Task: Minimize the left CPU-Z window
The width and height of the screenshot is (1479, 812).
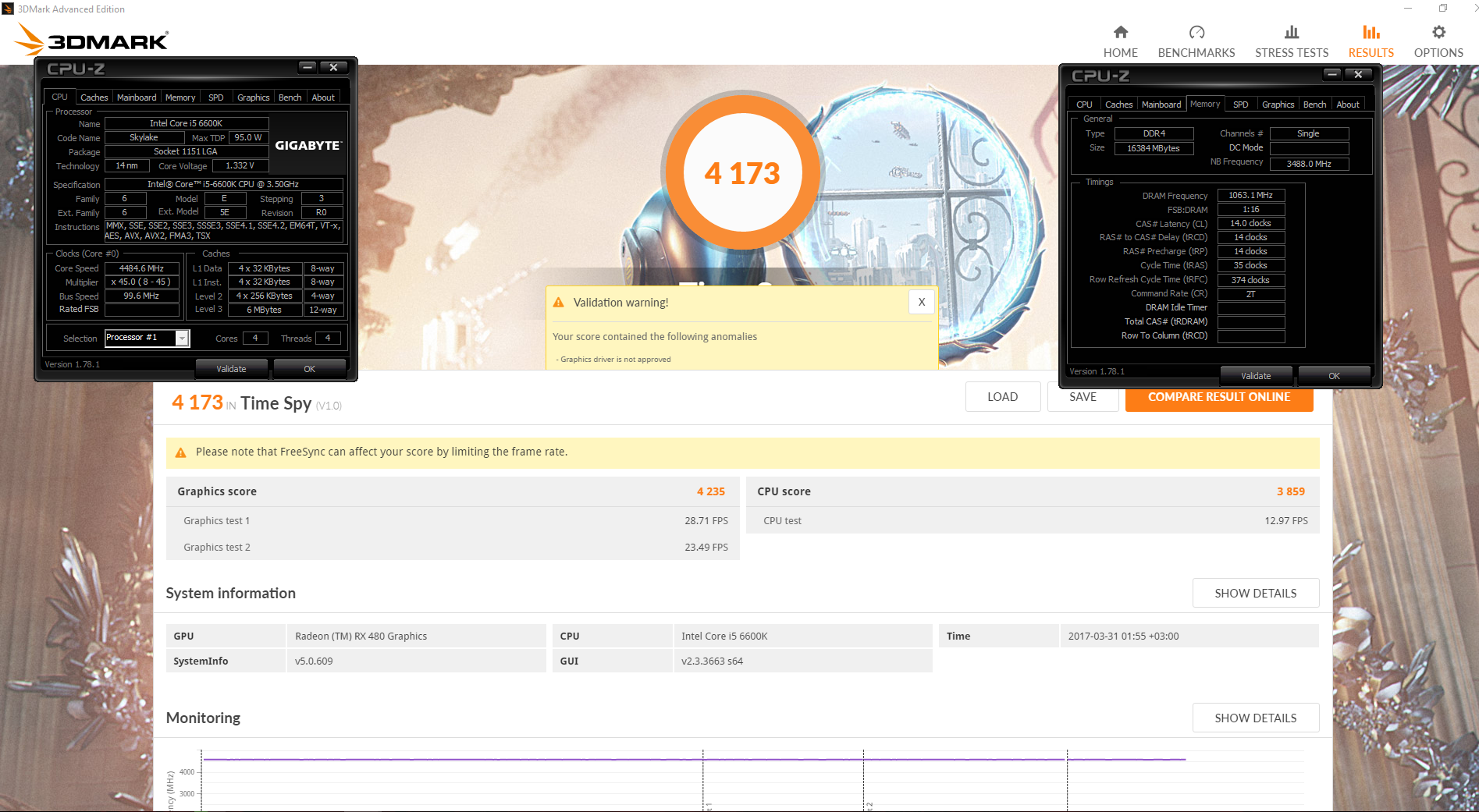Action: click(x=308, y=67)
